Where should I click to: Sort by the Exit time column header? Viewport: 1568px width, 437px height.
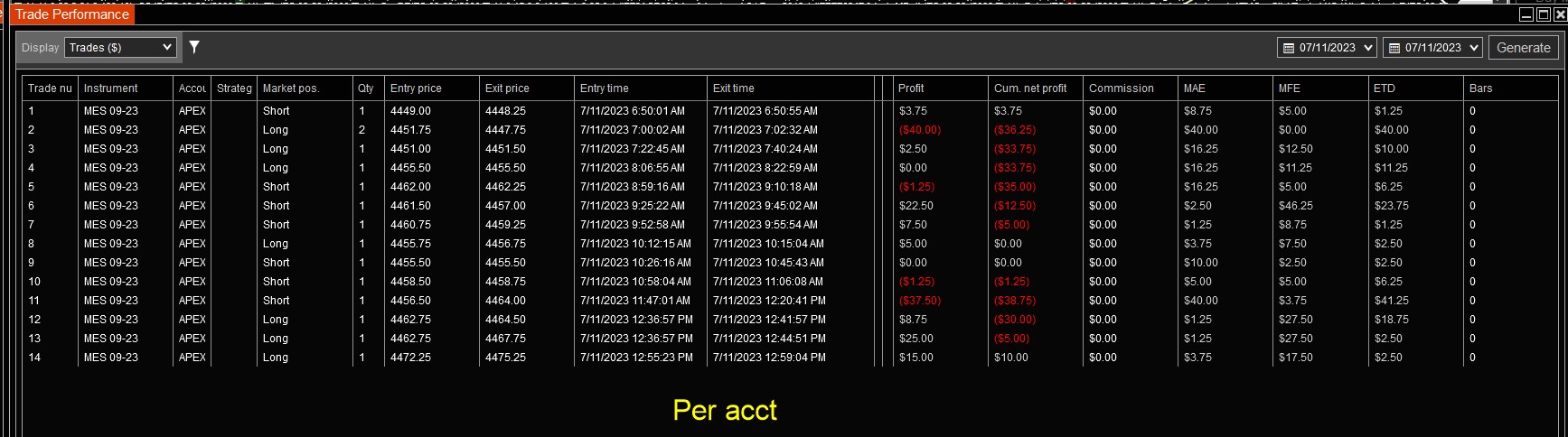pos(791,88)
